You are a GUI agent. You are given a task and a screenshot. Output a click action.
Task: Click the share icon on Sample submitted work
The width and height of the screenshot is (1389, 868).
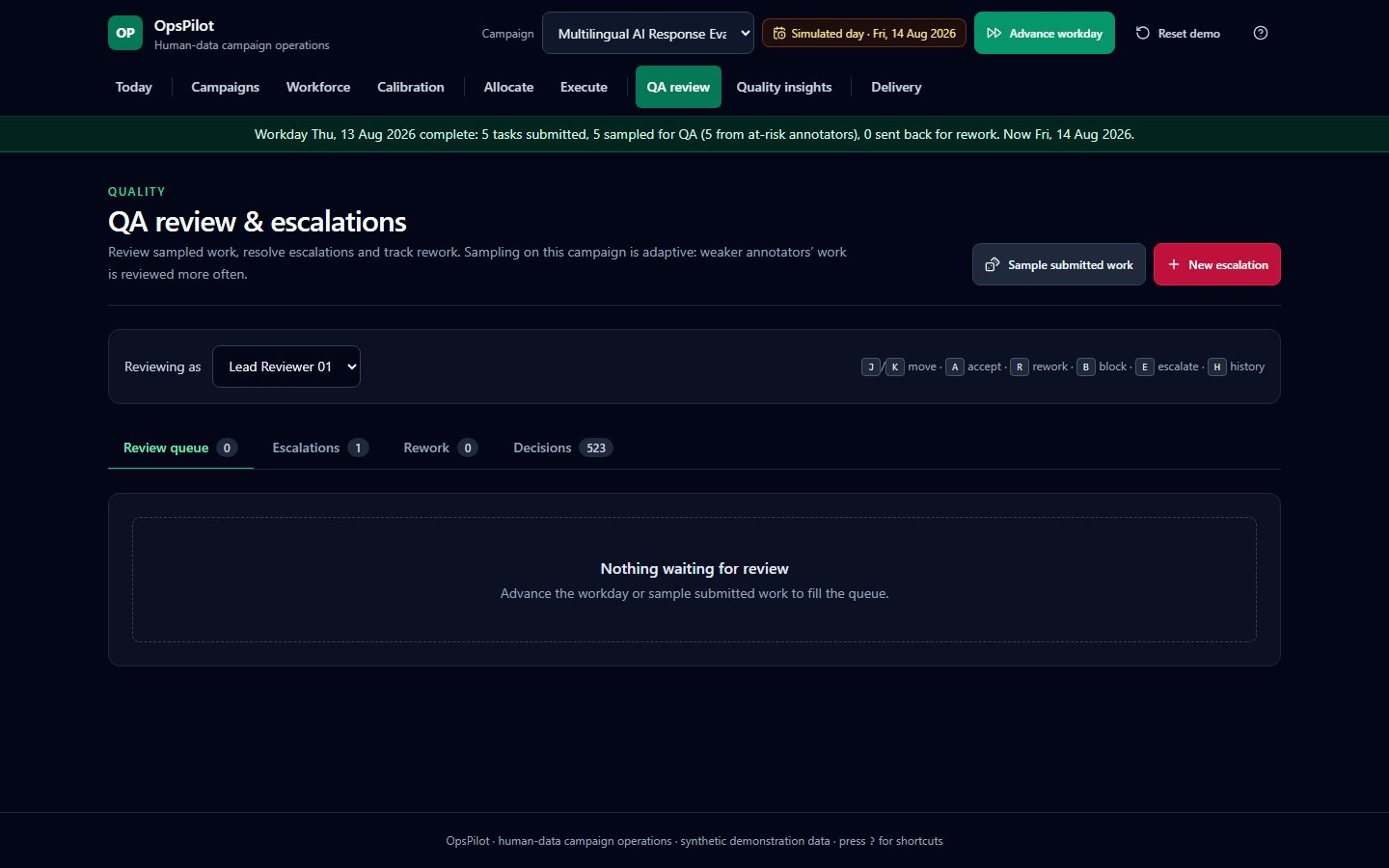tap(992, 264)
